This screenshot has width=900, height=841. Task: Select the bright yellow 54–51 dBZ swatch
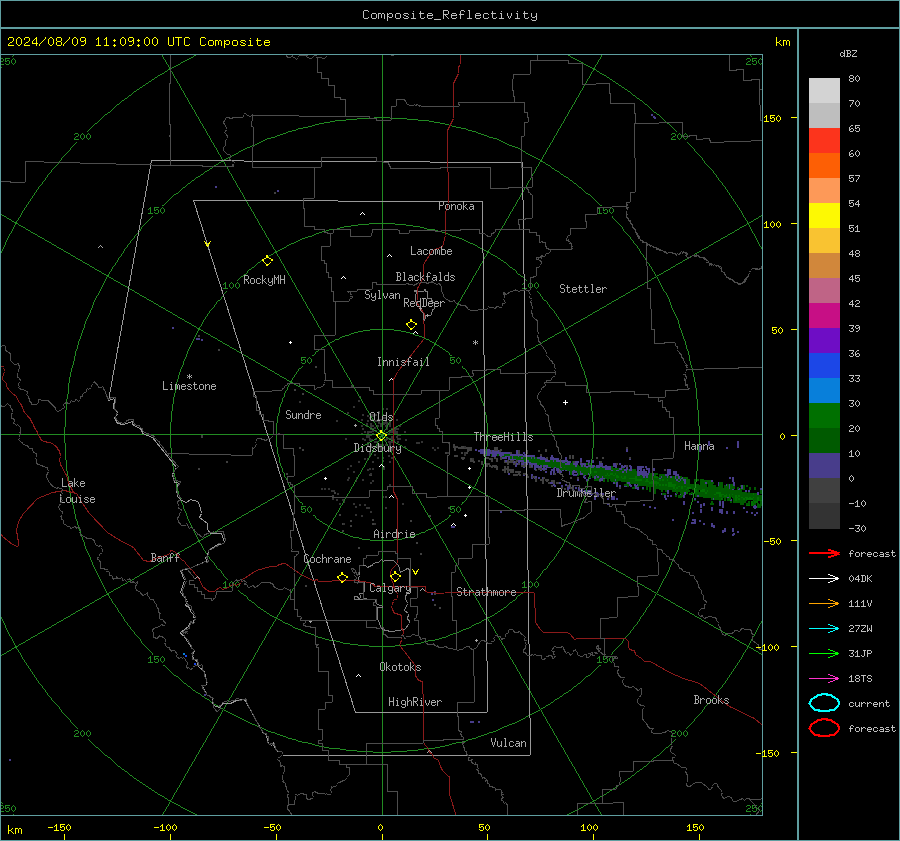824,215
